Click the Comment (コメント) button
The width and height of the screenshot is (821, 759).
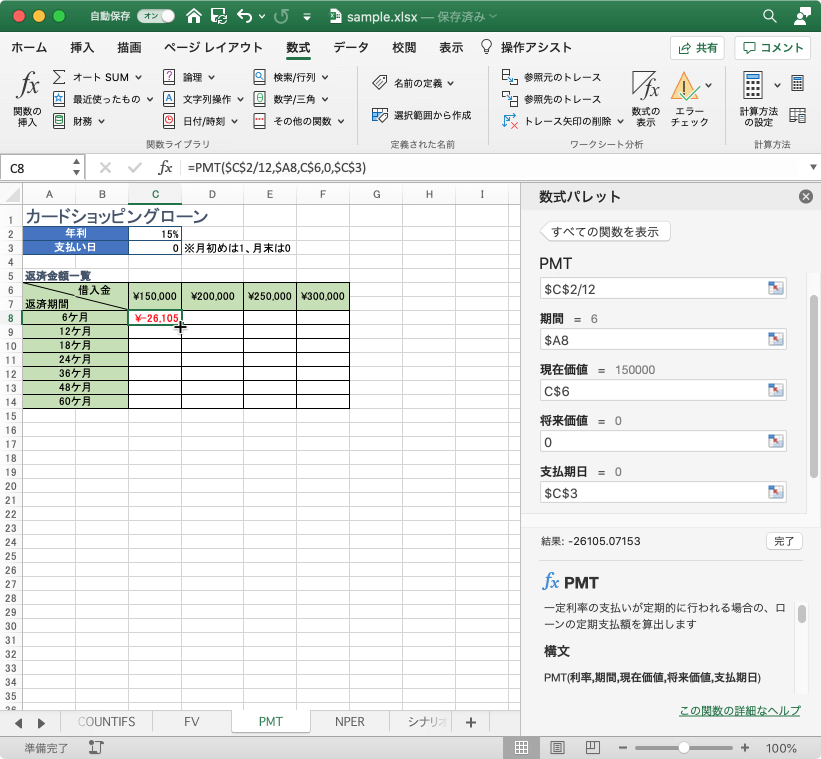(773, 48)
